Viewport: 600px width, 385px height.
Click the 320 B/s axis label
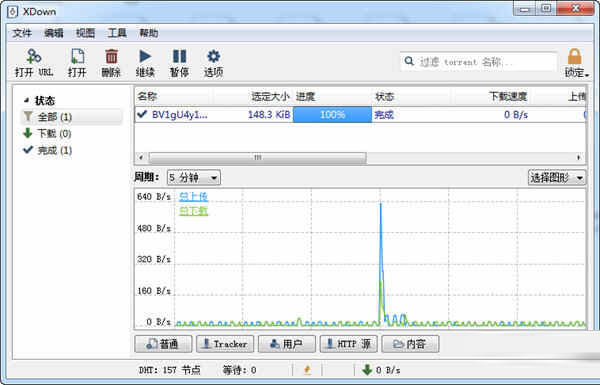[154, 259]
